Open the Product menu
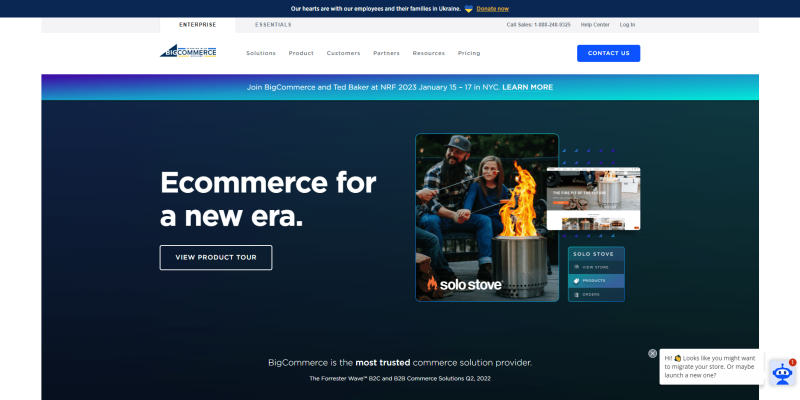The height and width of the screenshot is (400, 800). [301, 53]
